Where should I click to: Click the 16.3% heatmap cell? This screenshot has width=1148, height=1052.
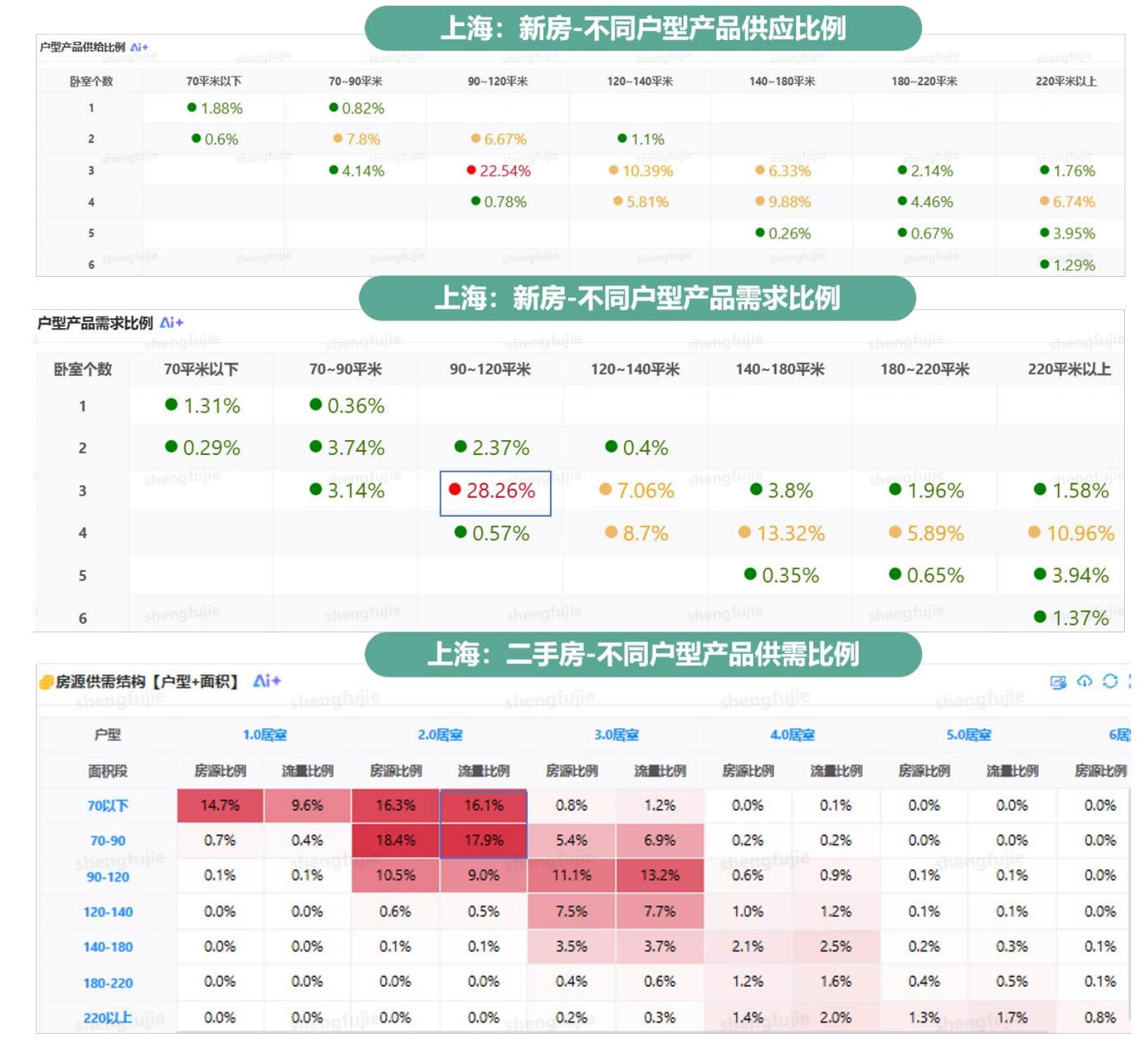tap(396, 806)
